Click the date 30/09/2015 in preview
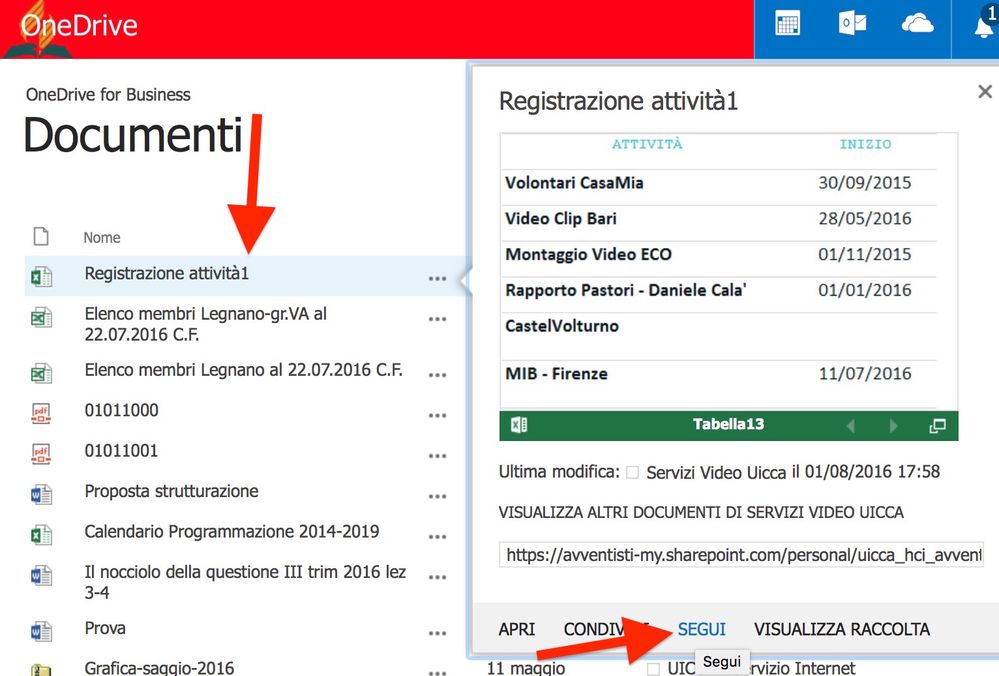The width and height of the screenshot is (999, 676). click(865, 183)
